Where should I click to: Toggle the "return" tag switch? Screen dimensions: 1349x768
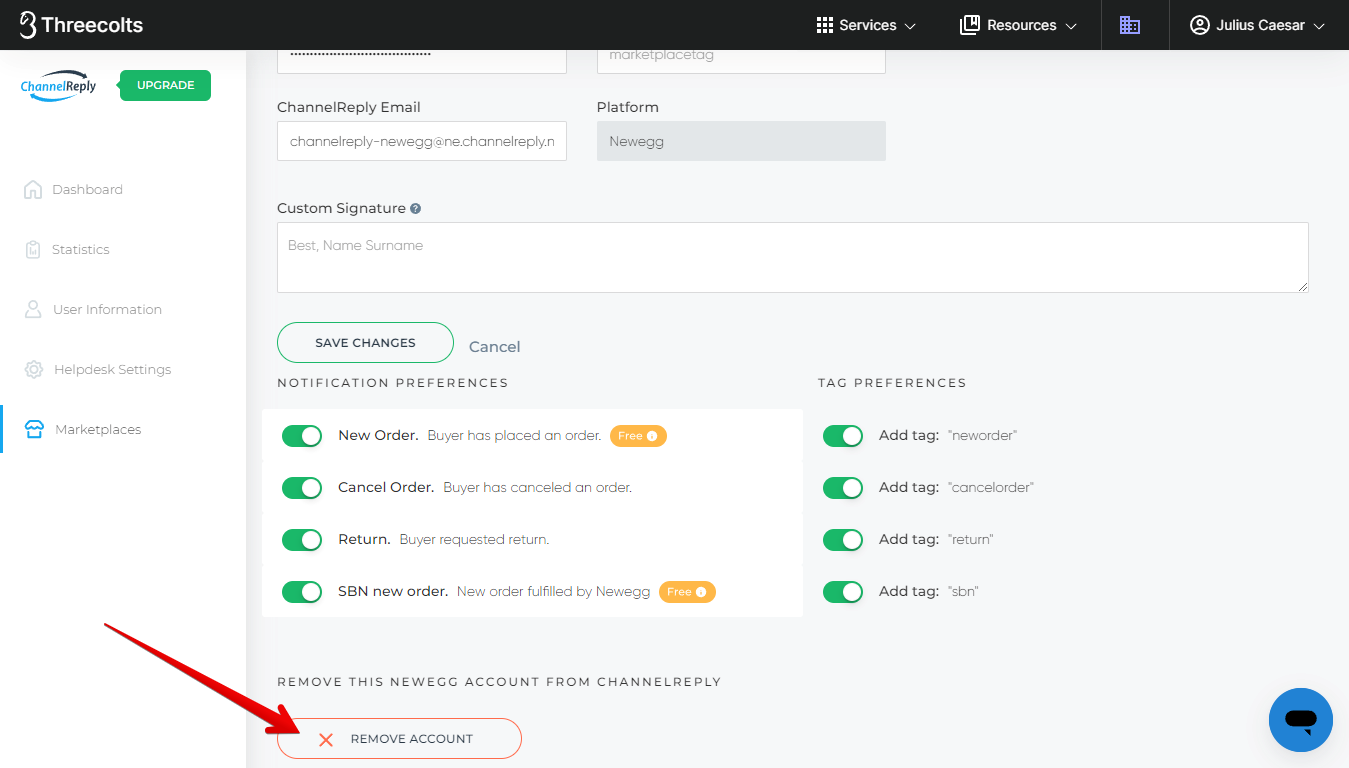tap(843, 540)
